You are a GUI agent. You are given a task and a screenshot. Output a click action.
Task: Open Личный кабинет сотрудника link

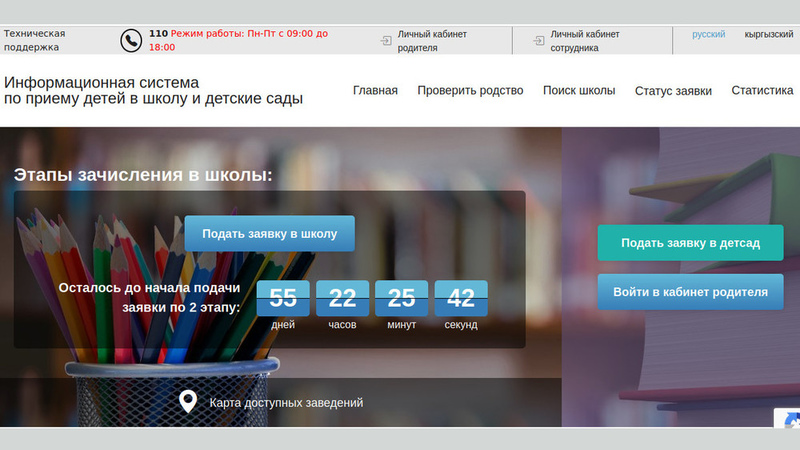(586, 40)
